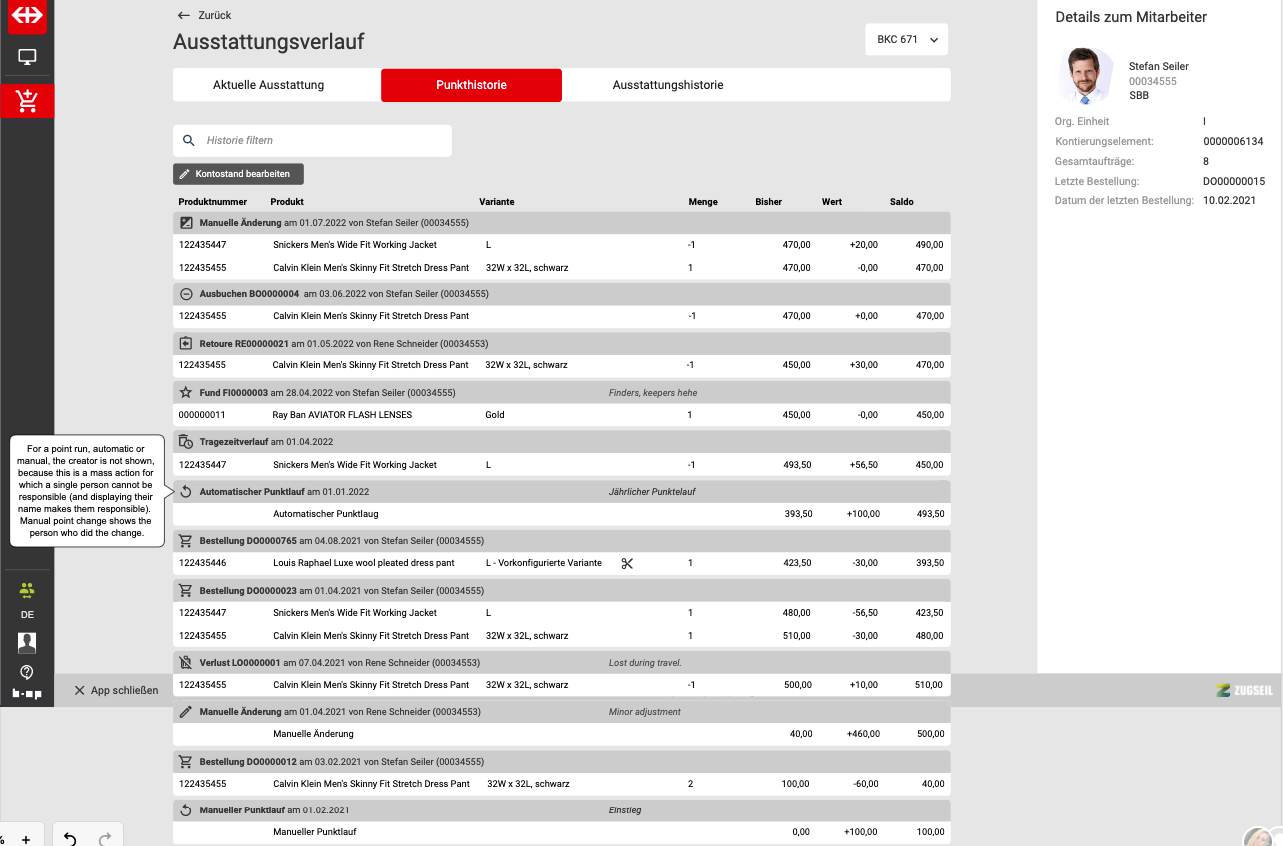This screenshot has width=1283, height=846.
Task: Click the Verlust LO0000001 lost luggage icon
Action: [x=185, y=663]
